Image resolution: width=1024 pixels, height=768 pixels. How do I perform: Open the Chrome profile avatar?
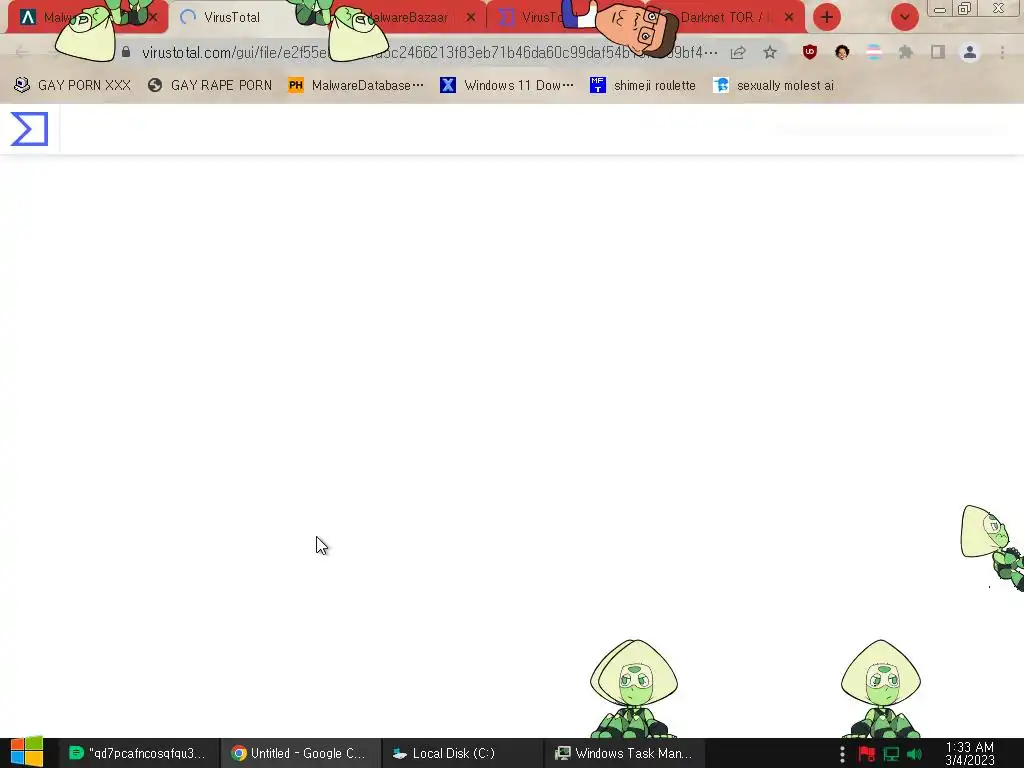pyautogui.click(x=970, y=52)
